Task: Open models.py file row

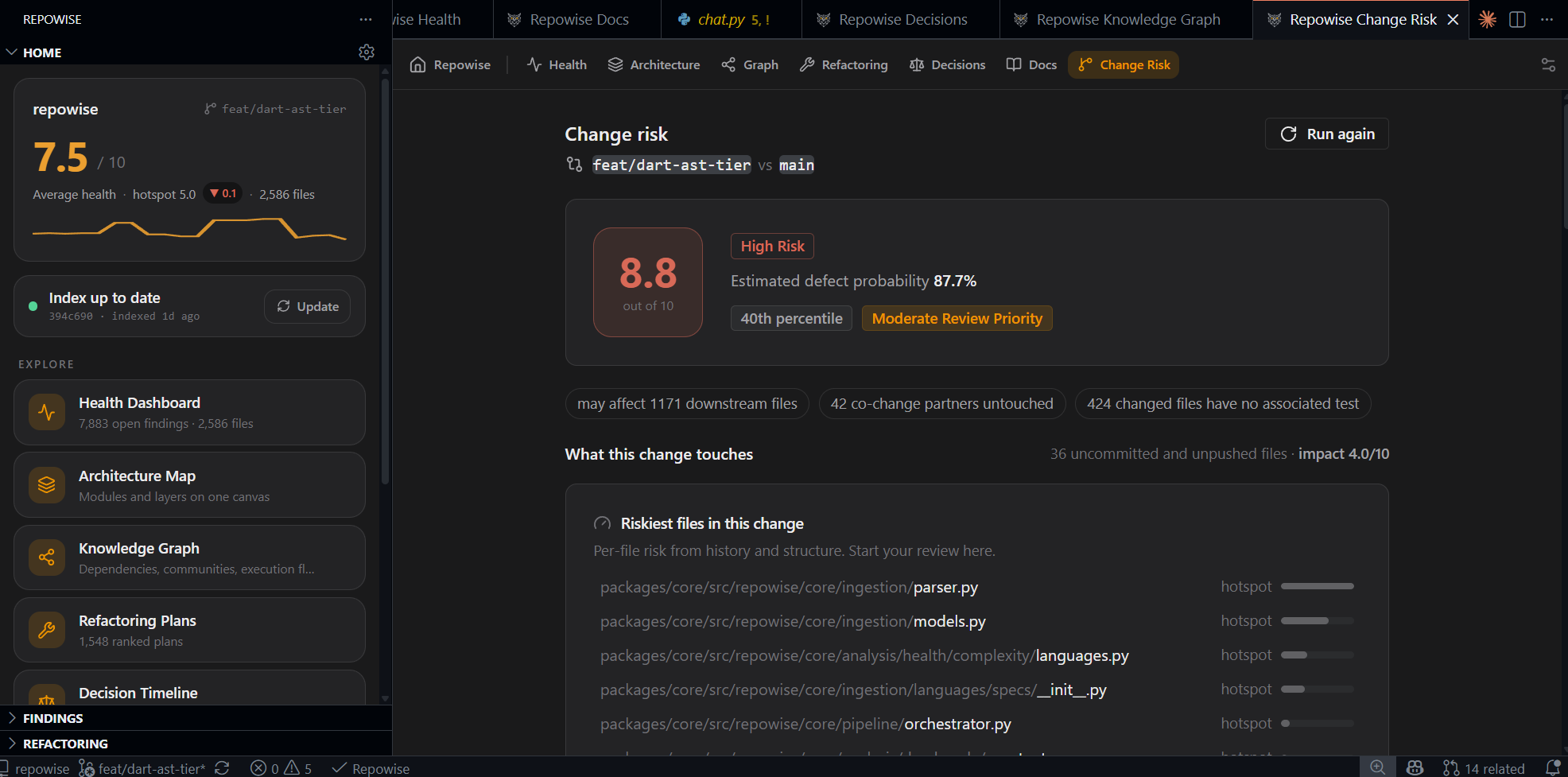Action: (x=976, y=621)
